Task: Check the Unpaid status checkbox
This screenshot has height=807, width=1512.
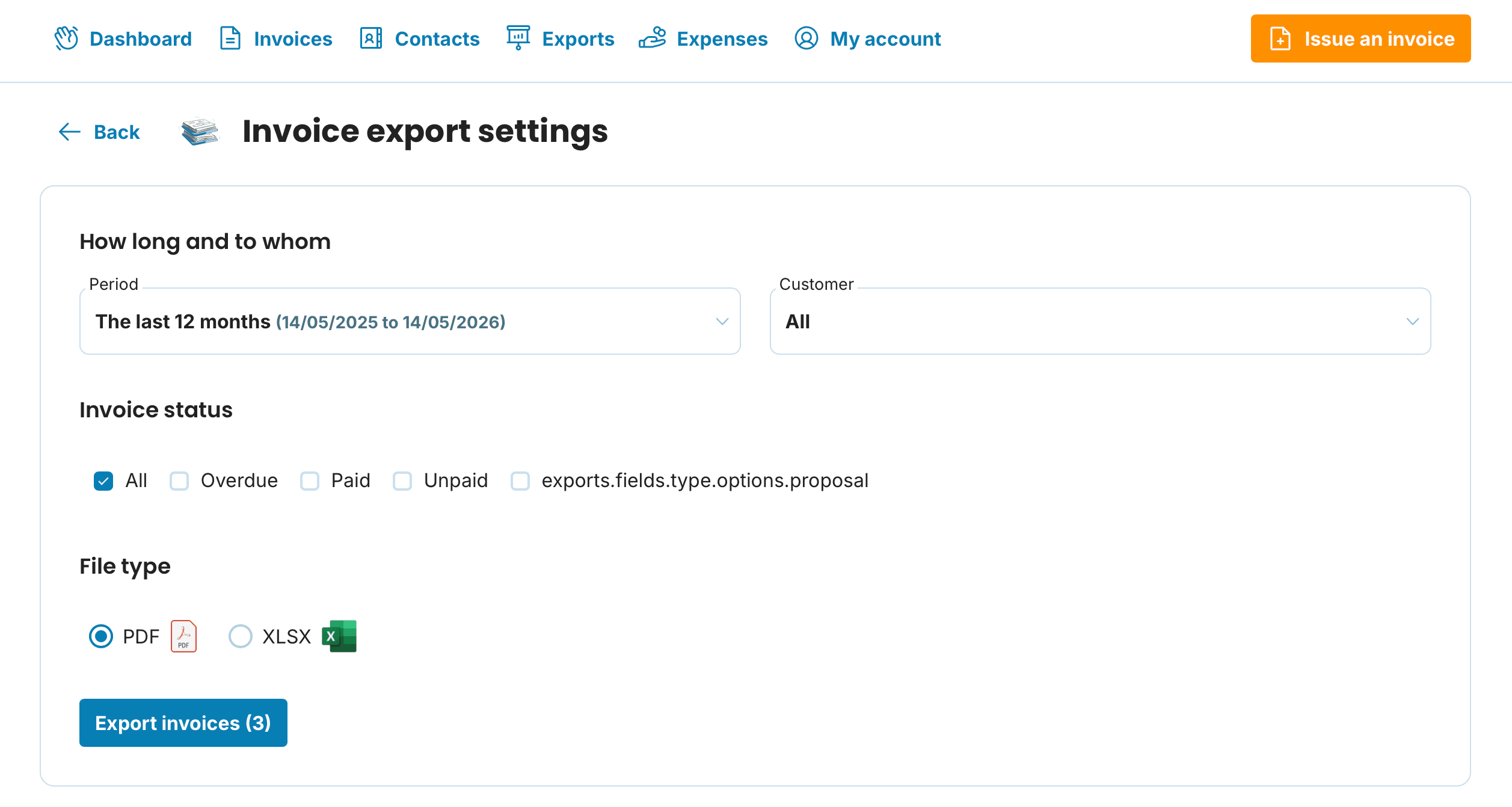Action: [x=402, y=481]
